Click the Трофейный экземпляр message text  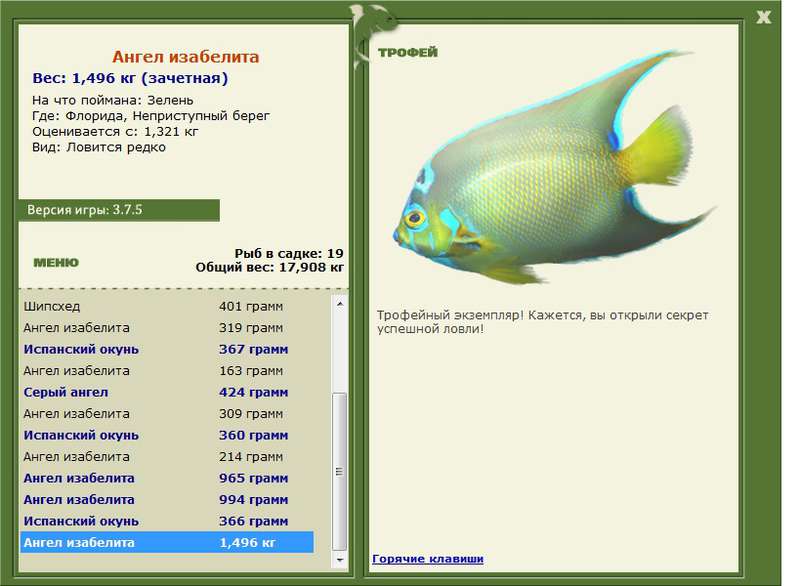click(x=542, y=322)
